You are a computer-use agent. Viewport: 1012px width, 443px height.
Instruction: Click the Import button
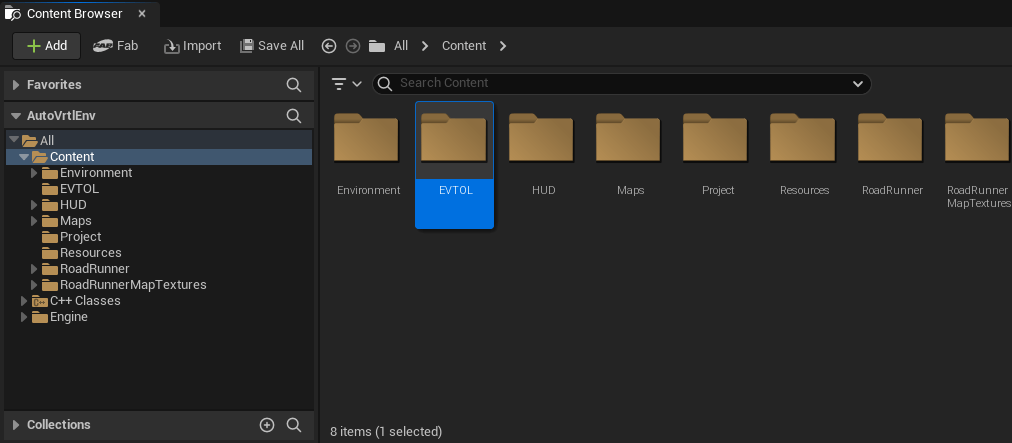(192, 46)
